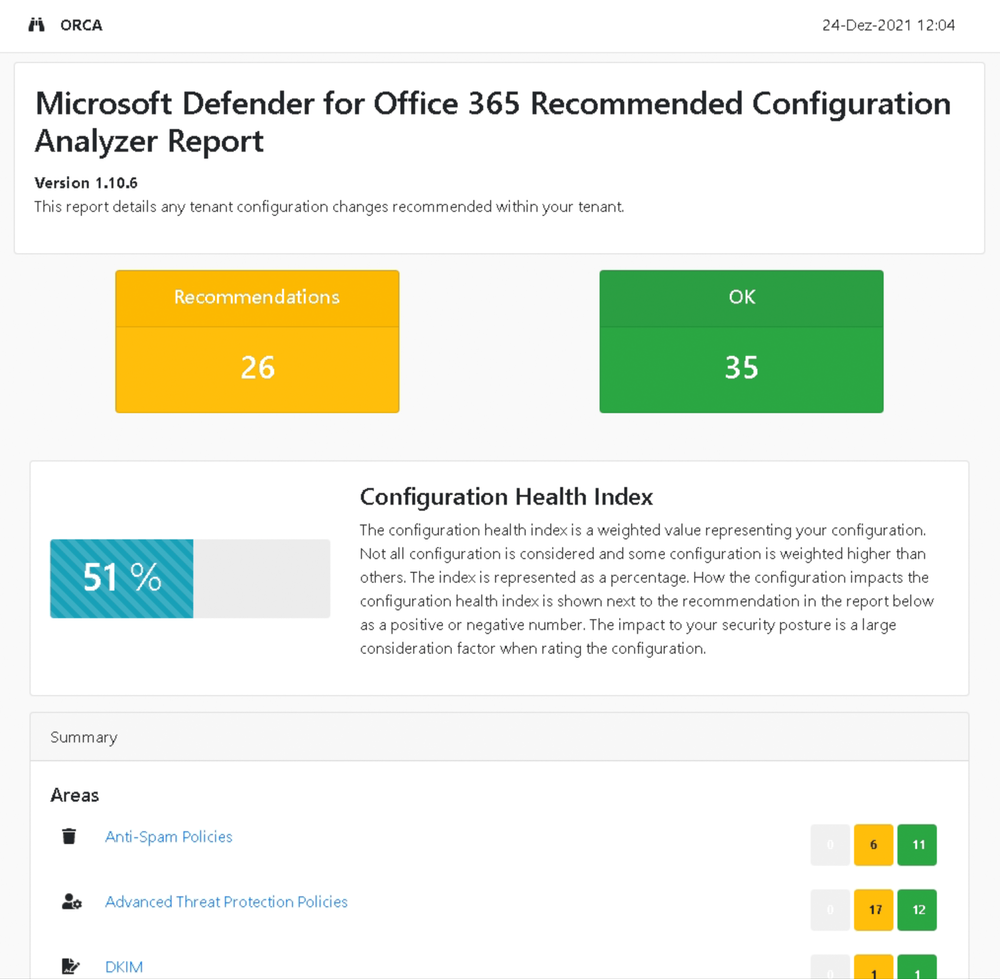Click the 51% configuration health progress bar
1000x979 pixels.
[121, 578]
